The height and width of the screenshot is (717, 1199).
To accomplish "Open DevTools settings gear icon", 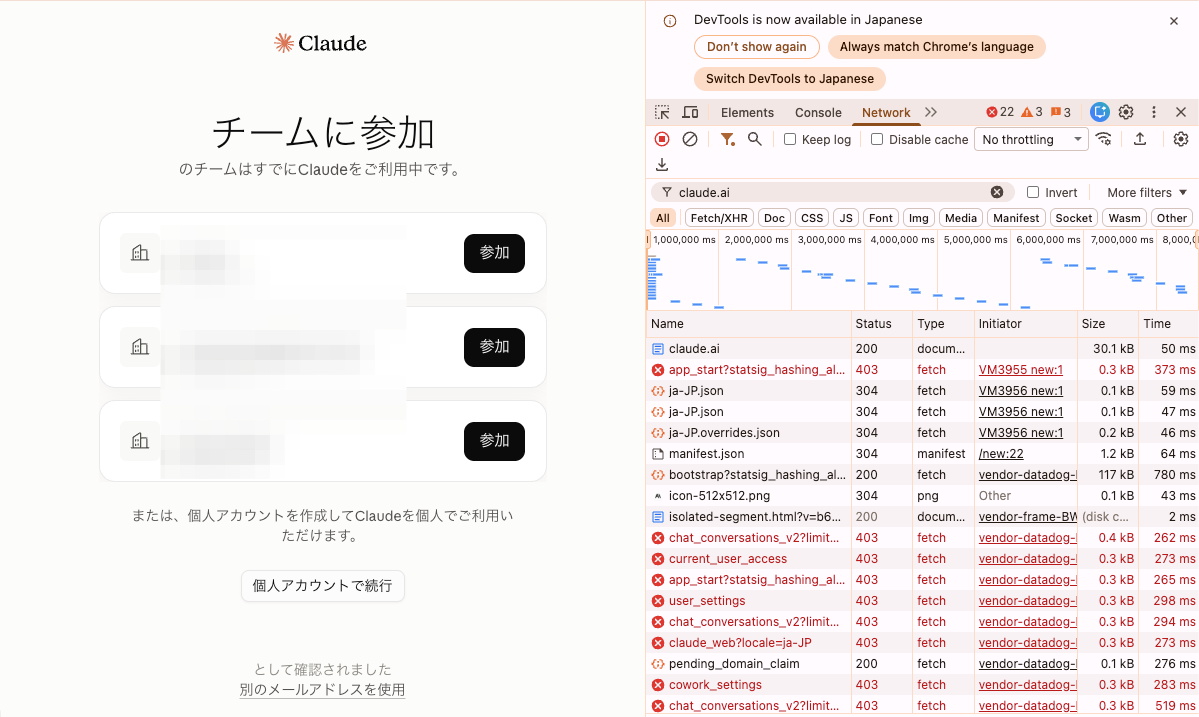I will point(1126,112).
